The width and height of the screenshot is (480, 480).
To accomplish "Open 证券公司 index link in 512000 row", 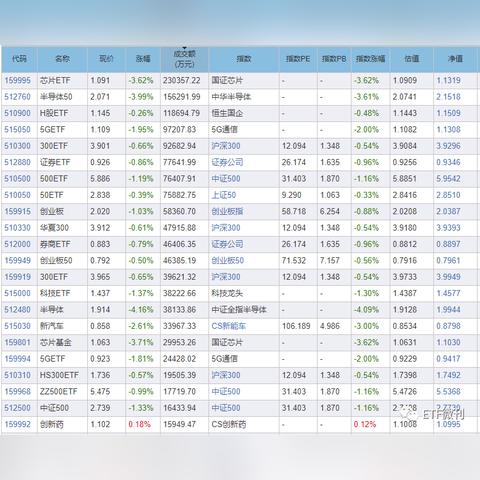I will (x=227, y=244).
